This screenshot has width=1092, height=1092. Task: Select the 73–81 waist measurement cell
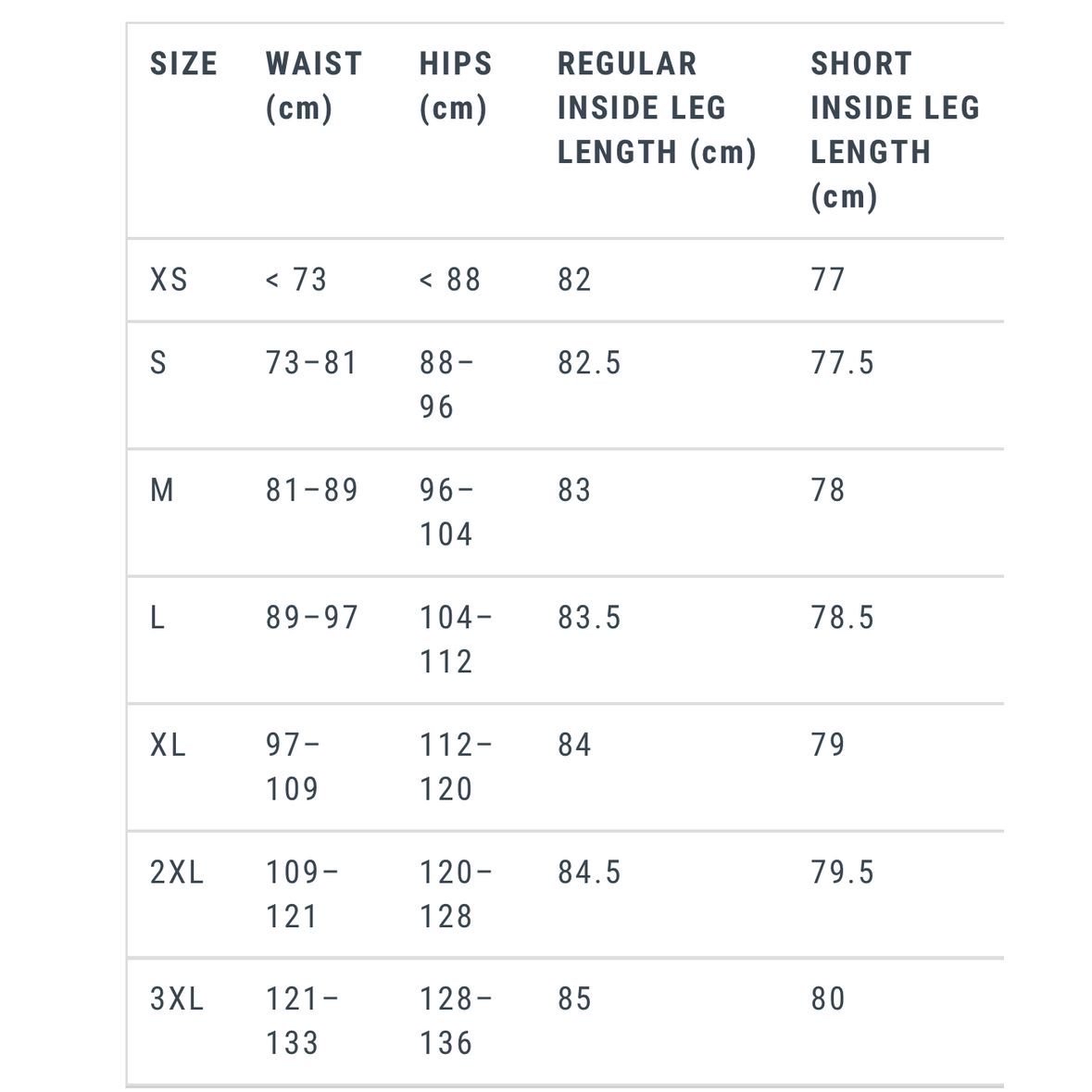(311, 363)
